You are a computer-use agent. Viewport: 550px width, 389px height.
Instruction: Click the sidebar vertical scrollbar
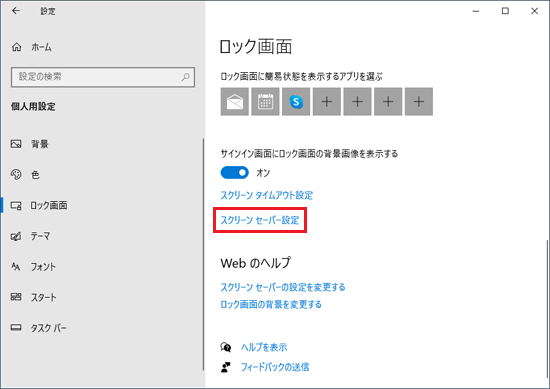point(203,254)
